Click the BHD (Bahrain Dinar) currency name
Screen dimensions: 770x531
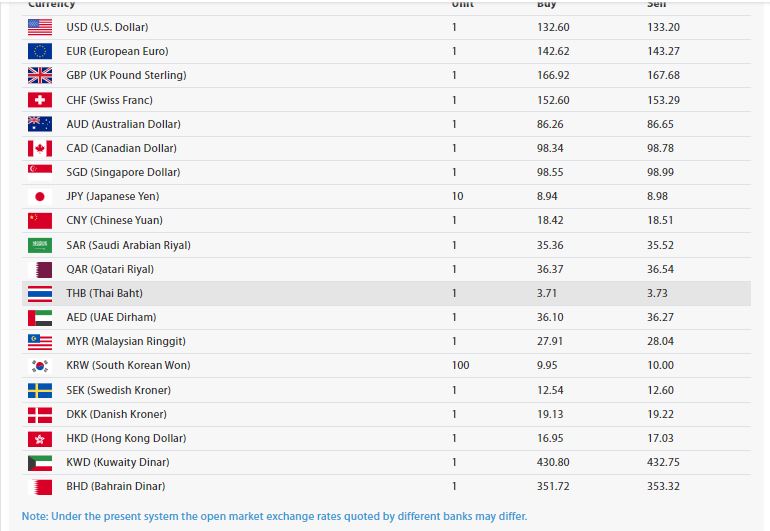tap(115, 486)
